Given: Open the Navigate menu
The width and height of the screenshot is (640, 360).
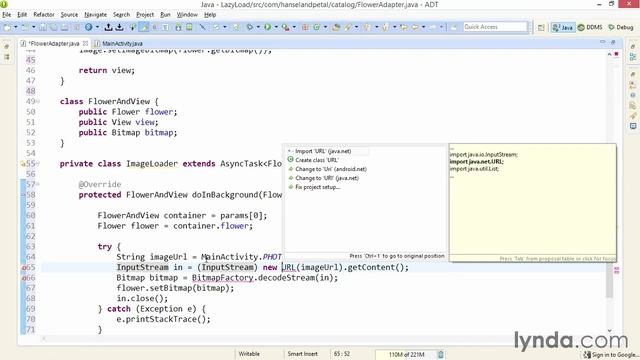Looking at the screenshot, I should click(x=95, y=15).
